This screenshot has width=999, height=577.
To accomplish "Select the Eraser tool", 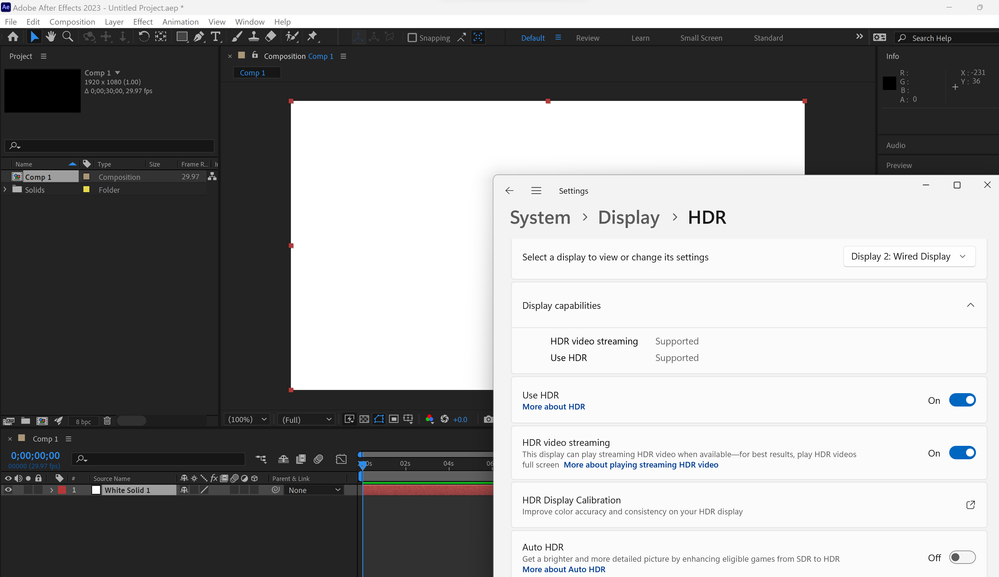I will click(271, 37).
